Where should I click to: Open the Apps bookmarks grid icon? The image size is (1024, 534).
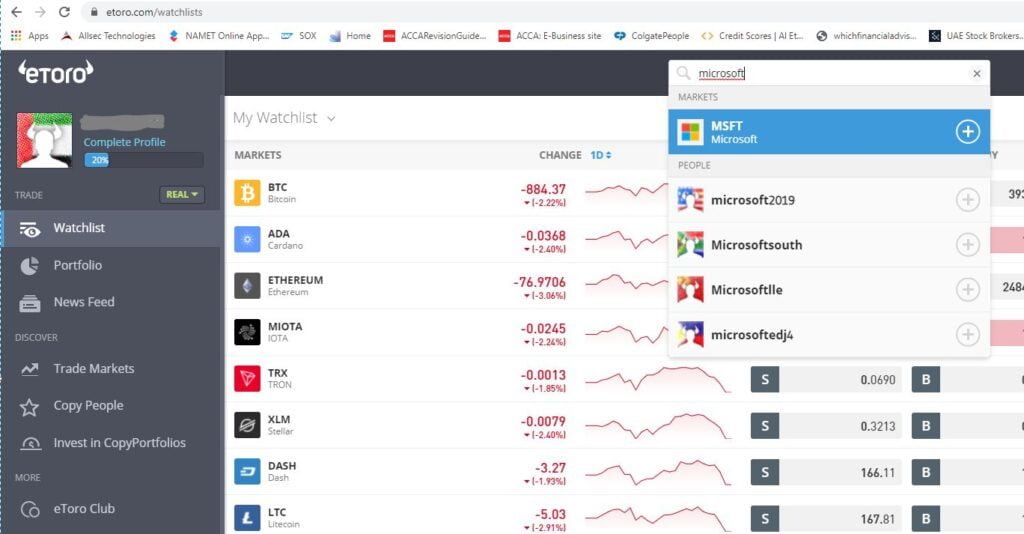16,35
